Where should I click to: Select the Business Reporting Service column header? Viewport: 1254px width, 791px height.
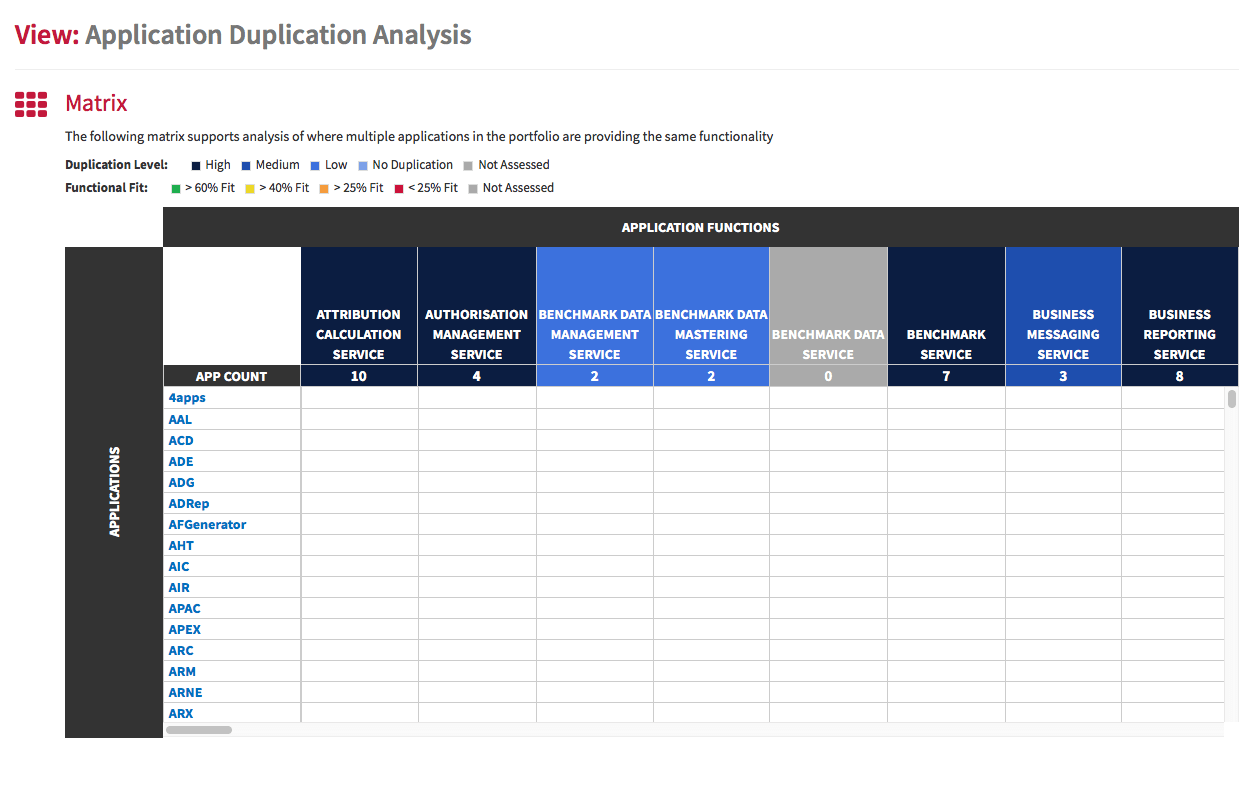click(1180, 306)
